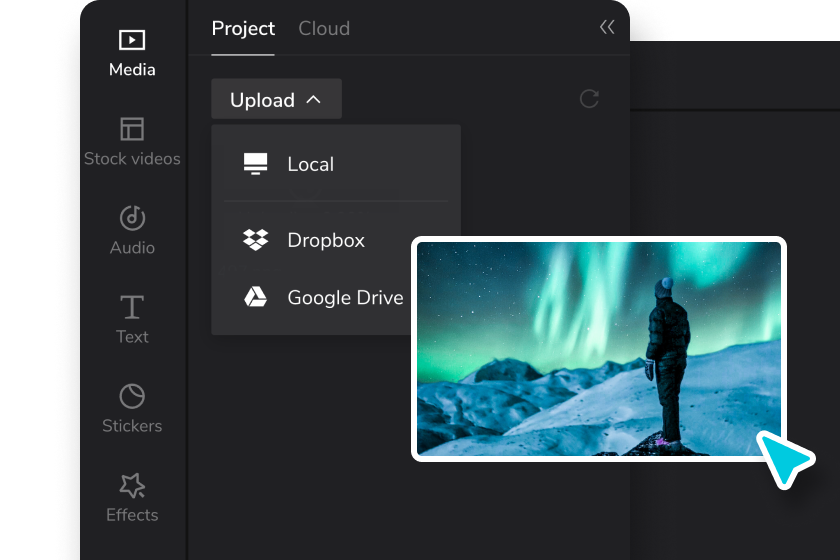Open the Stock videos panel

tap(132, 142)
